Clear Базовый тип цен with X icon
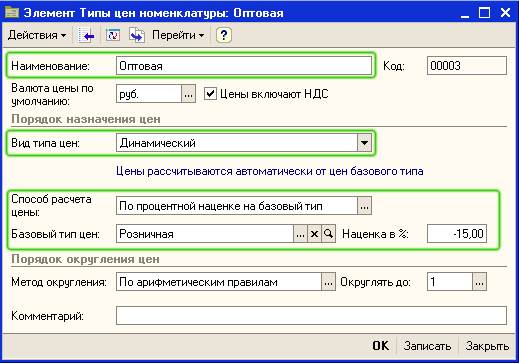519x364 pixels. pos(314,234)
